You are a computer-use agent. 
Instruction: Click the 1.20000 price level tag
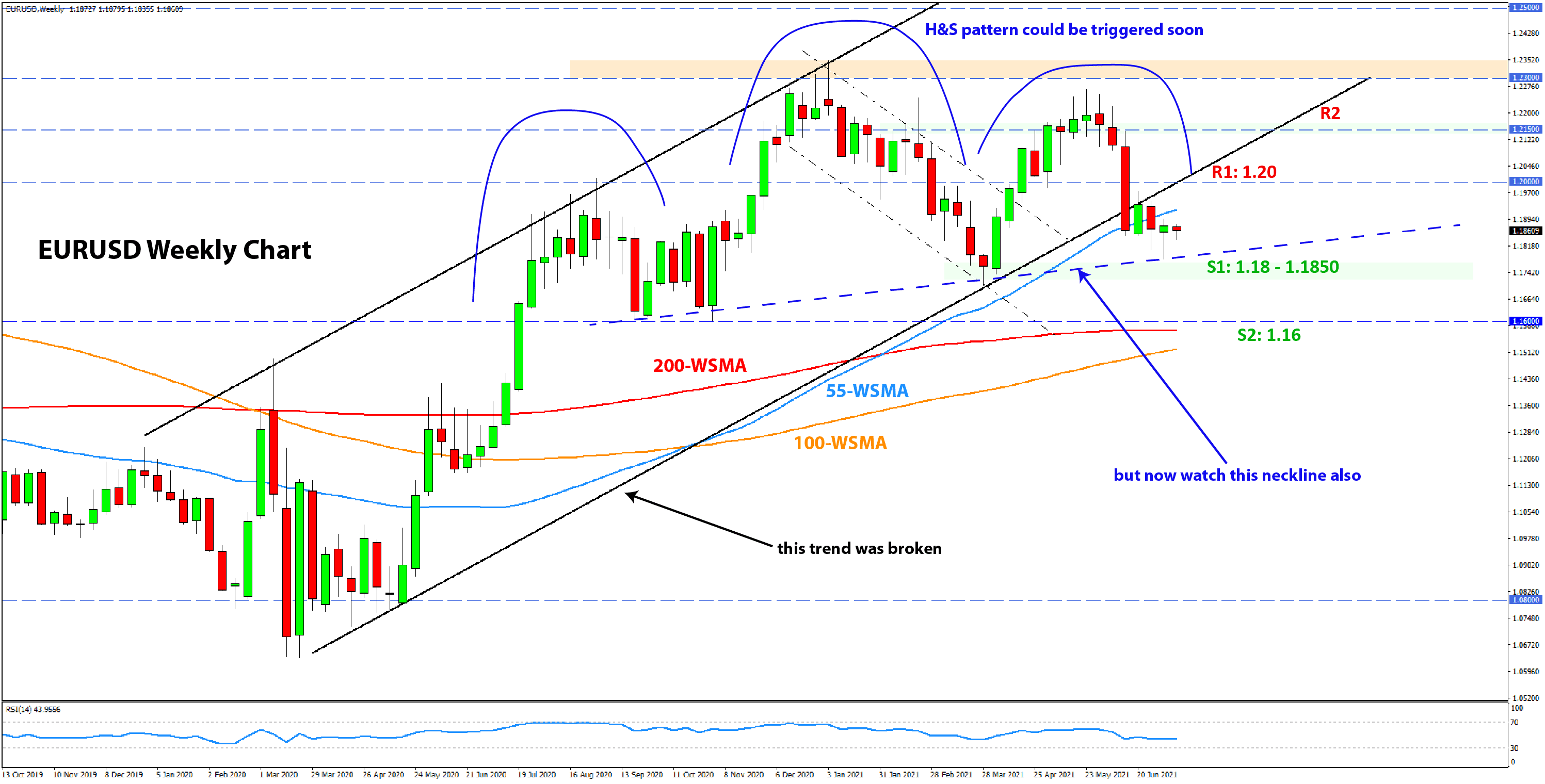[1525, 182]
